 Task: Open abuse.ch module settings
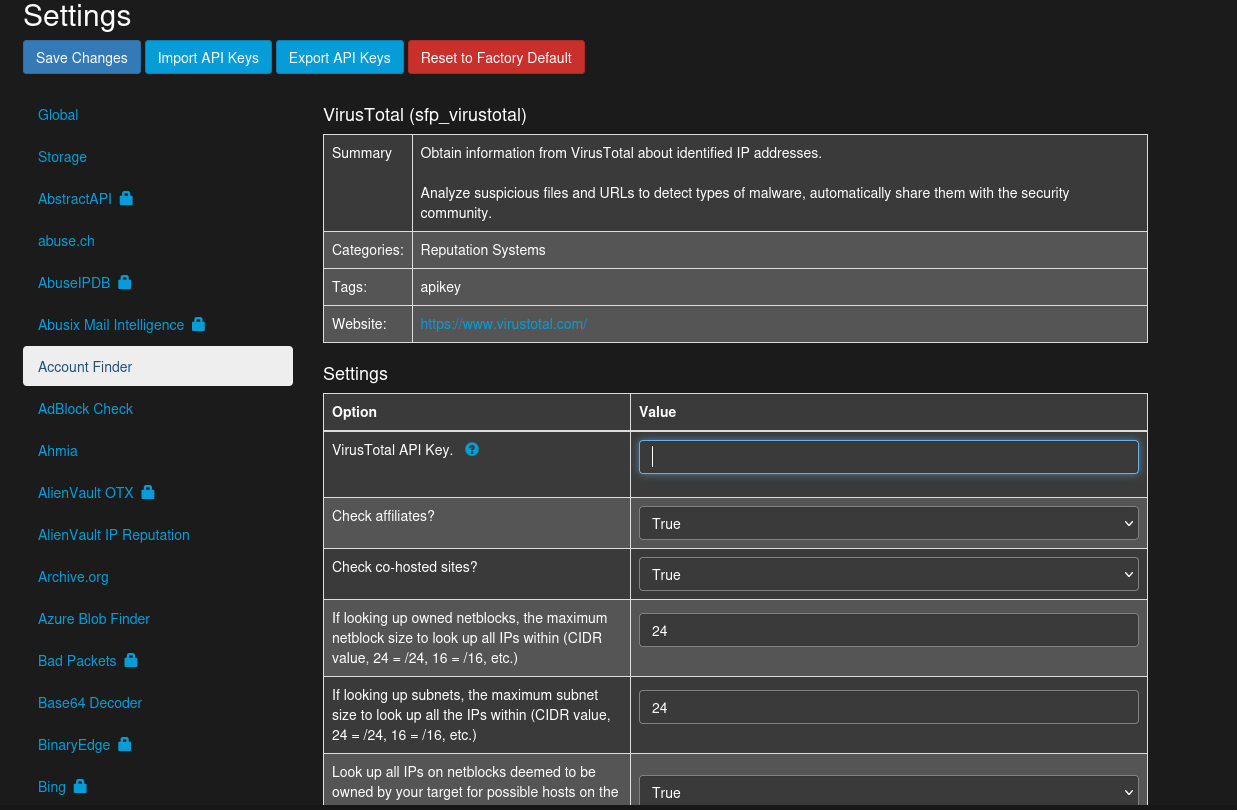point(66,241)
